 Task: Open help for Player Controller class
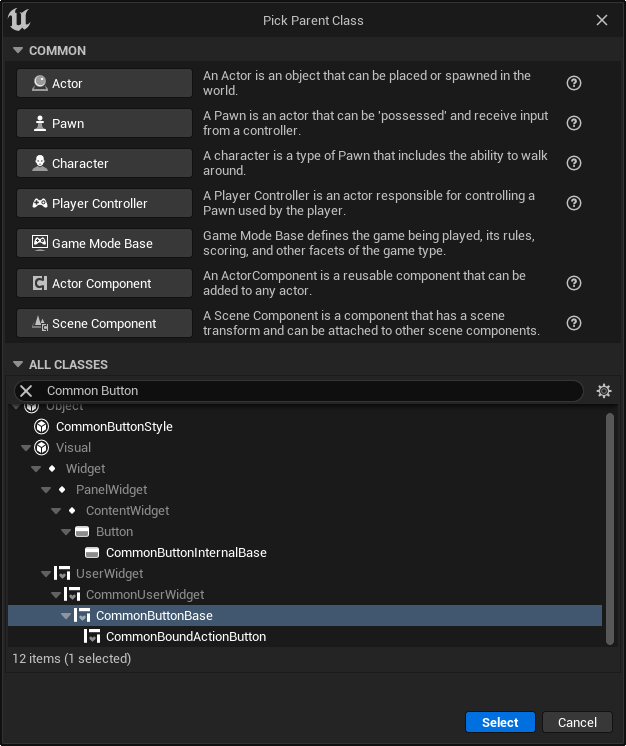pyautogui.click(x=574, y=203)
